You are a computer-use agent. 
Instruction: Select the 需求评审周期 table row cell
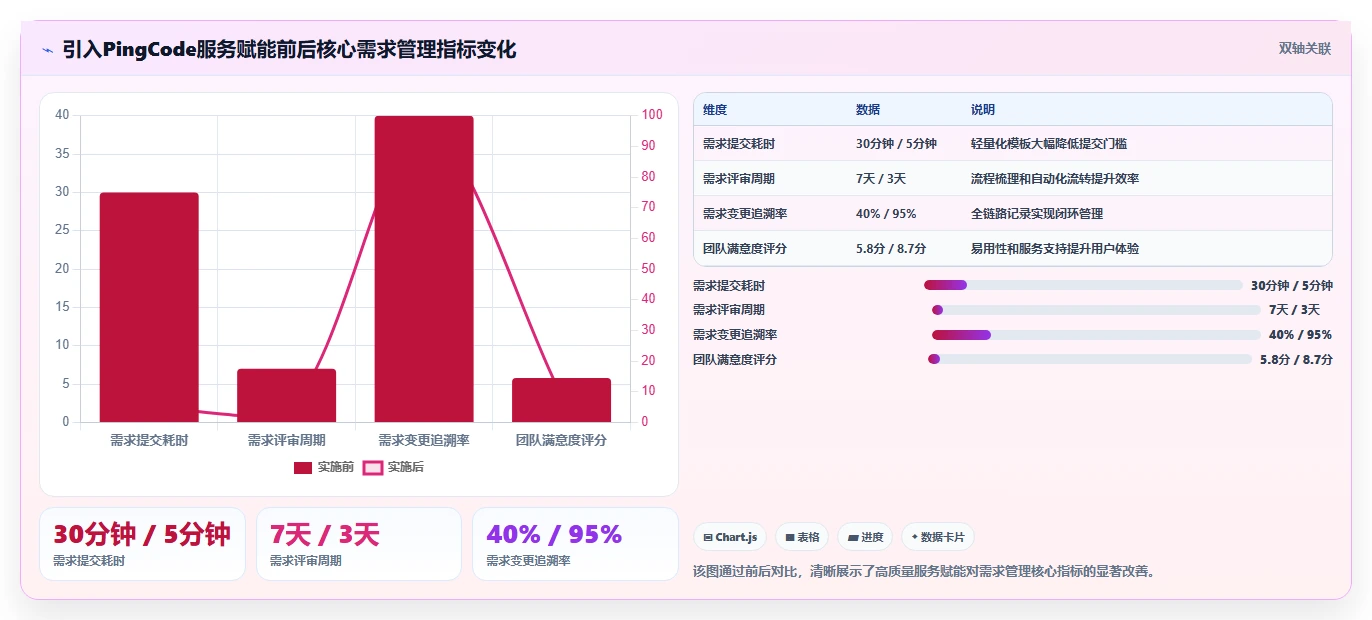739,179
